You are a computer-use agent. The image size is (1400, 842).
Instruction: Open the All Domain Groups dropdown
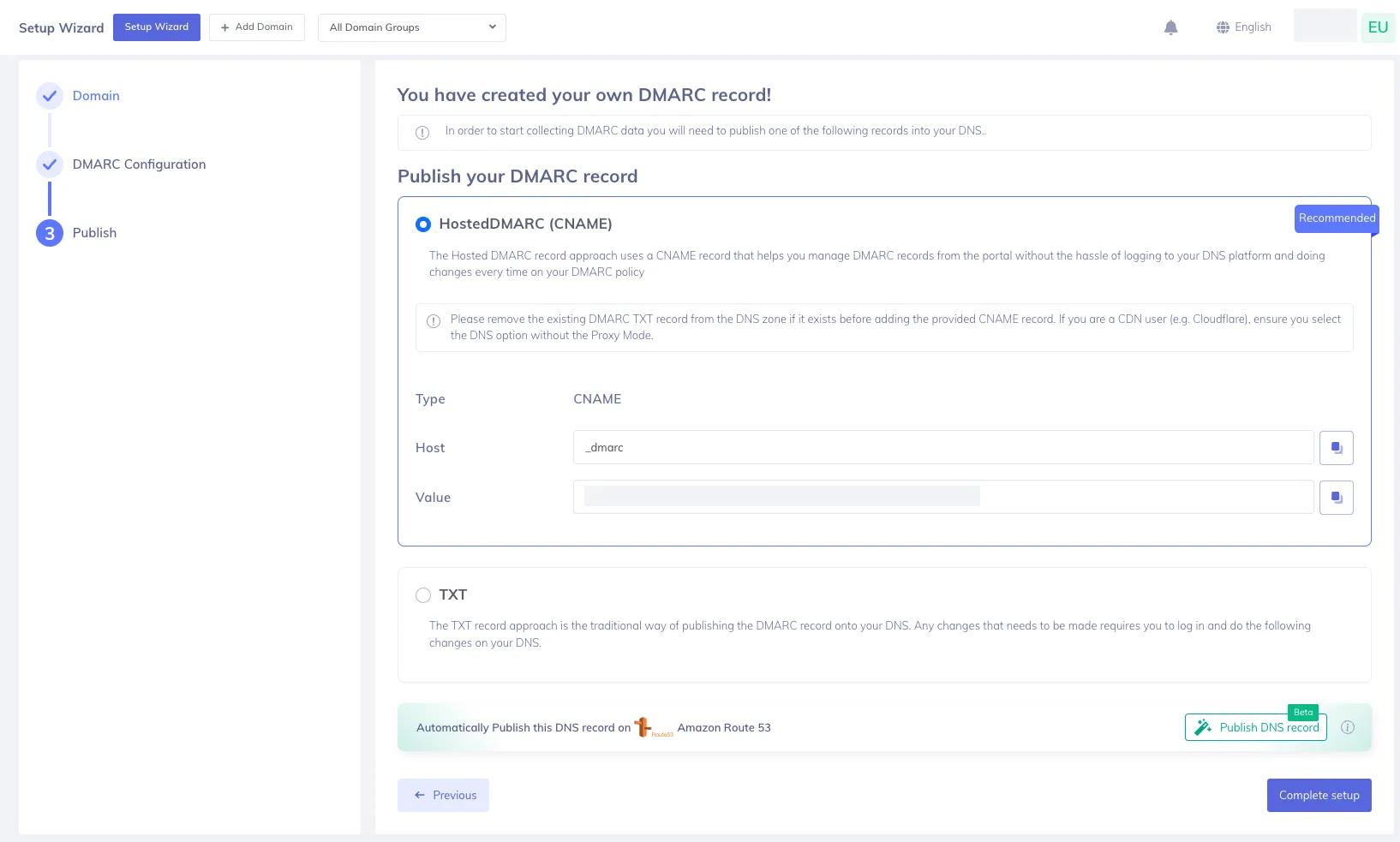point(412,27)
